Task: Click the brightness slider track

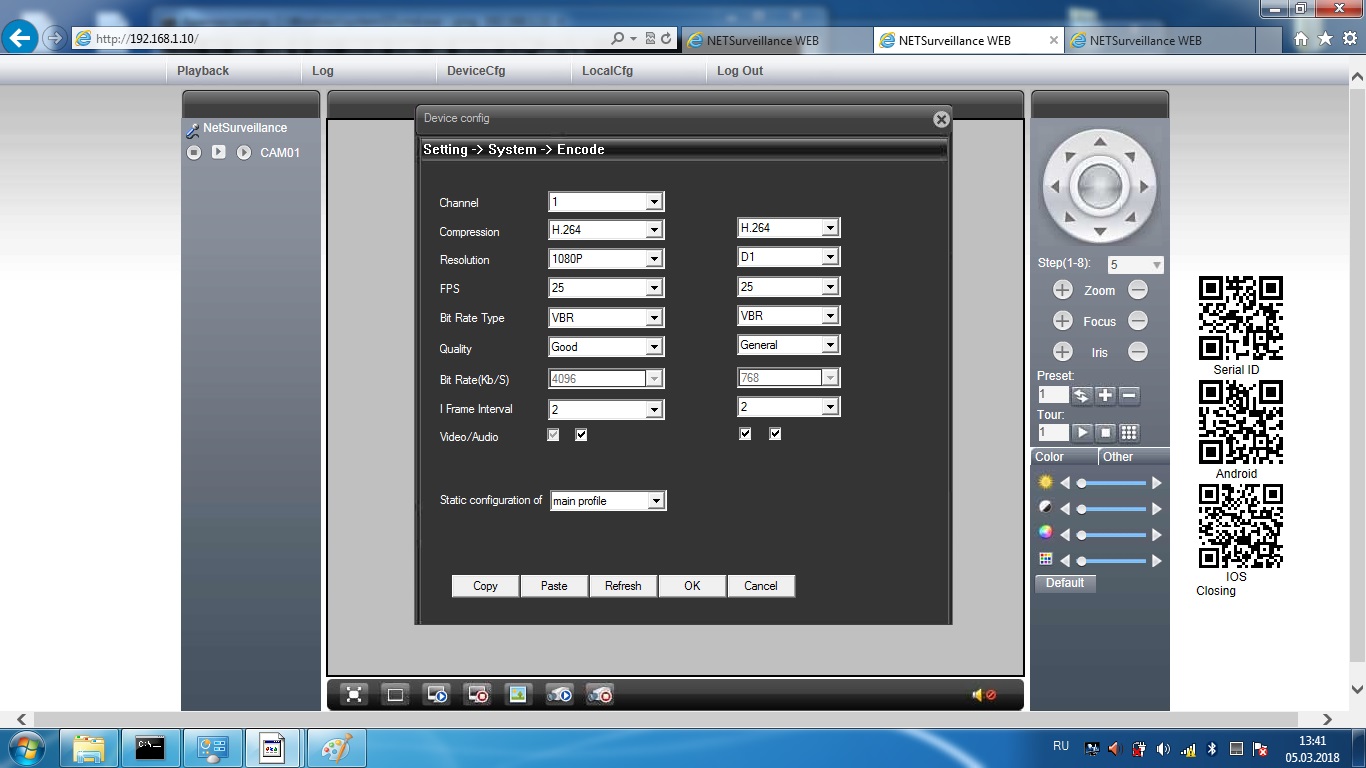Action: (x=1115, y=483)
